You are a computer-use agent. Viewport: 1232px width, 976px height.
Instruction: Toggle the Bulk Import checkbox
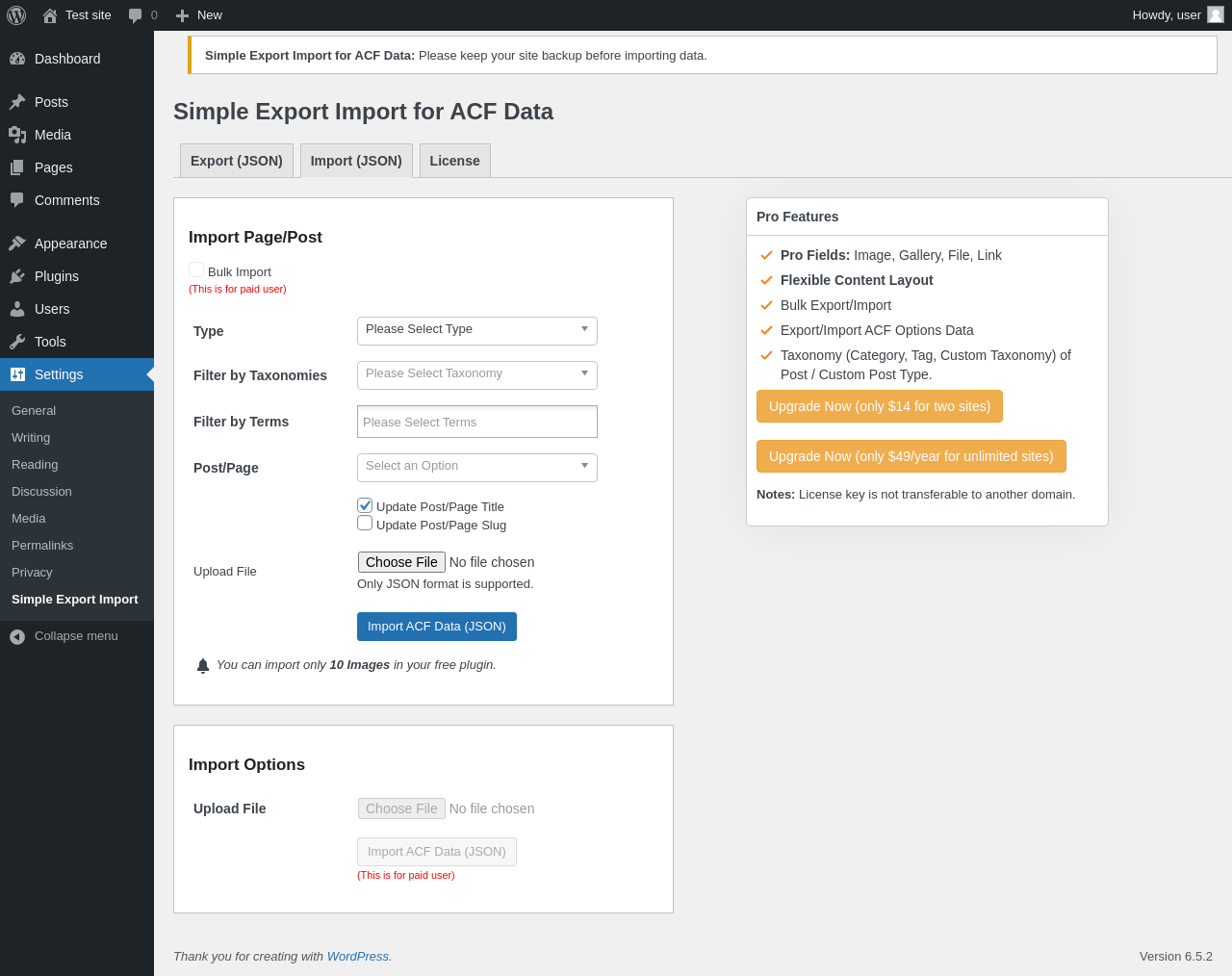pyautogui.click(x=196, y=270)
